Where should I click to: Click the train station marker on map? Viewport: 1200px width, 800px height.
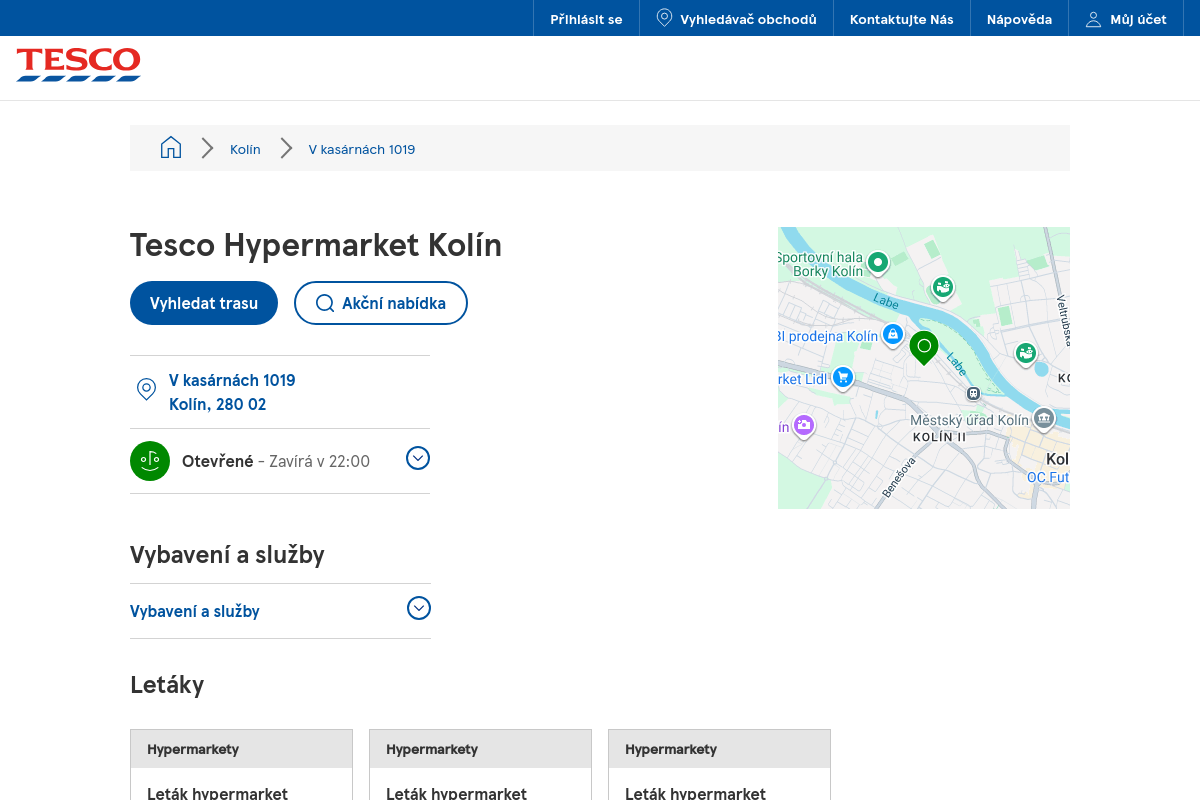973,393
